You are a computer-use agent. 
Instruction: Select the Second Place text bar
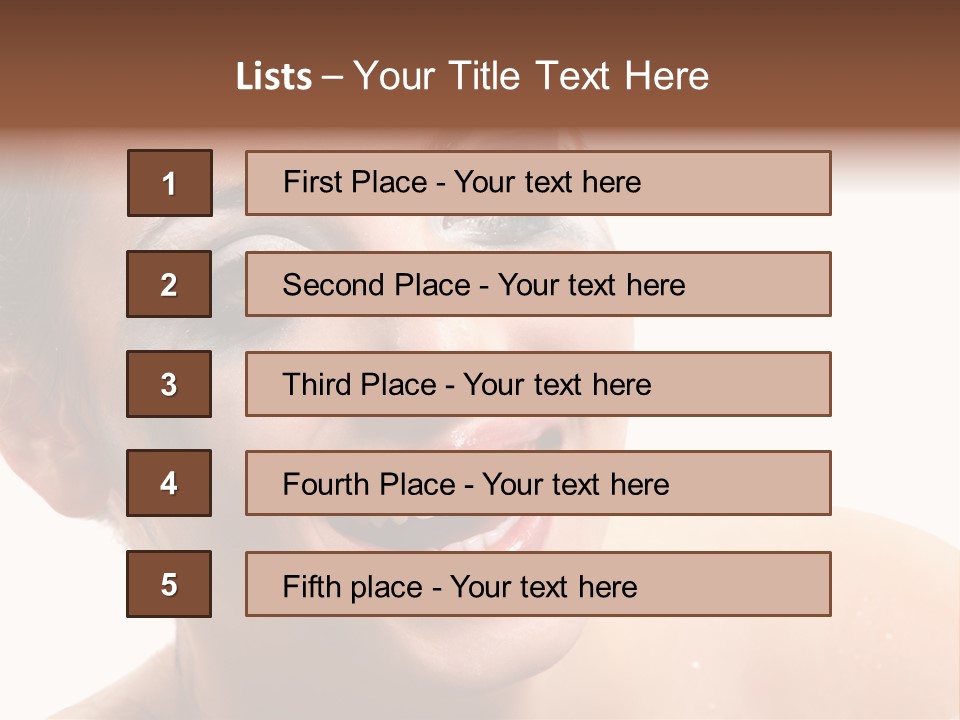(x=538, y=284)
